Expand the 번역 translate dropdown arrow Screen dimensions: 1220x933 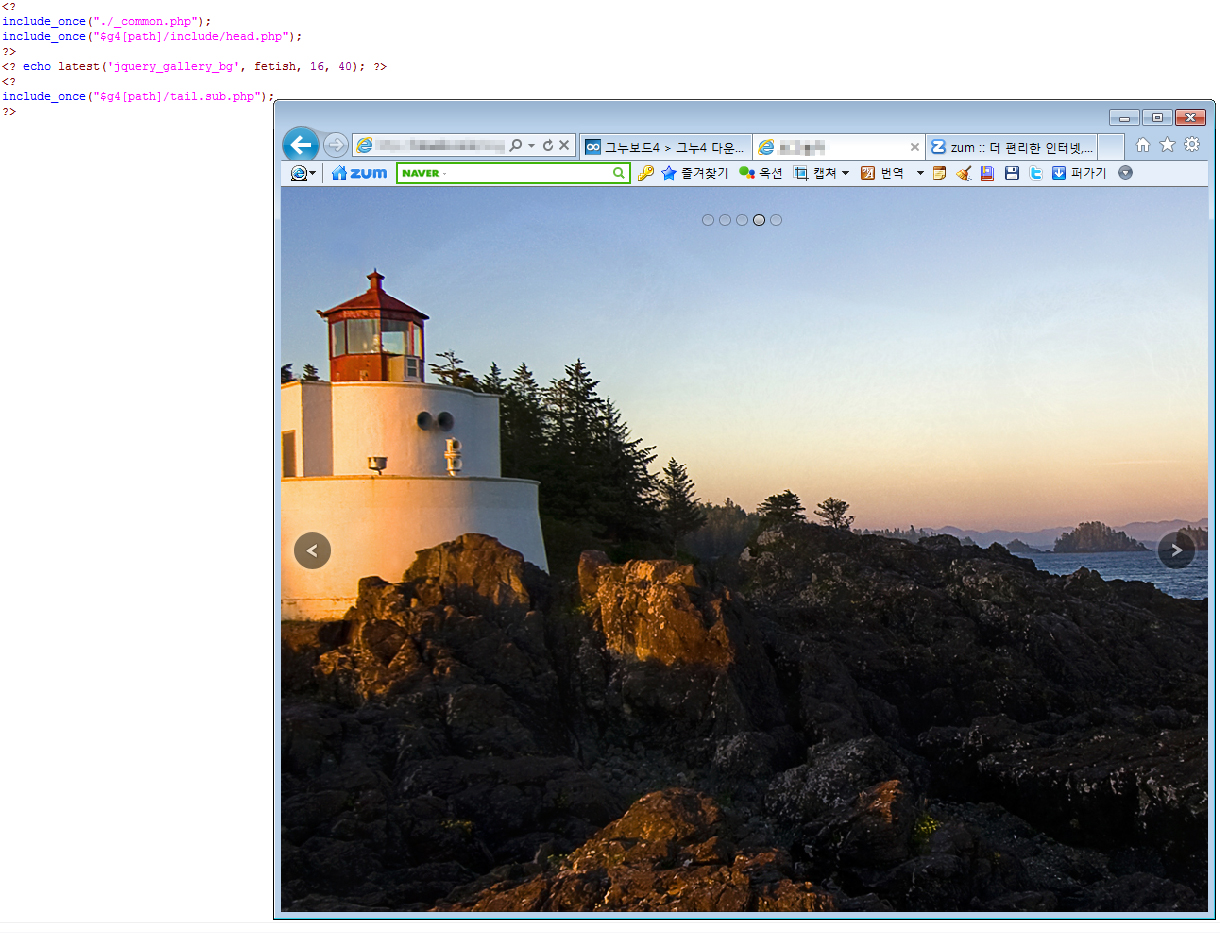(x=920, y=173)
